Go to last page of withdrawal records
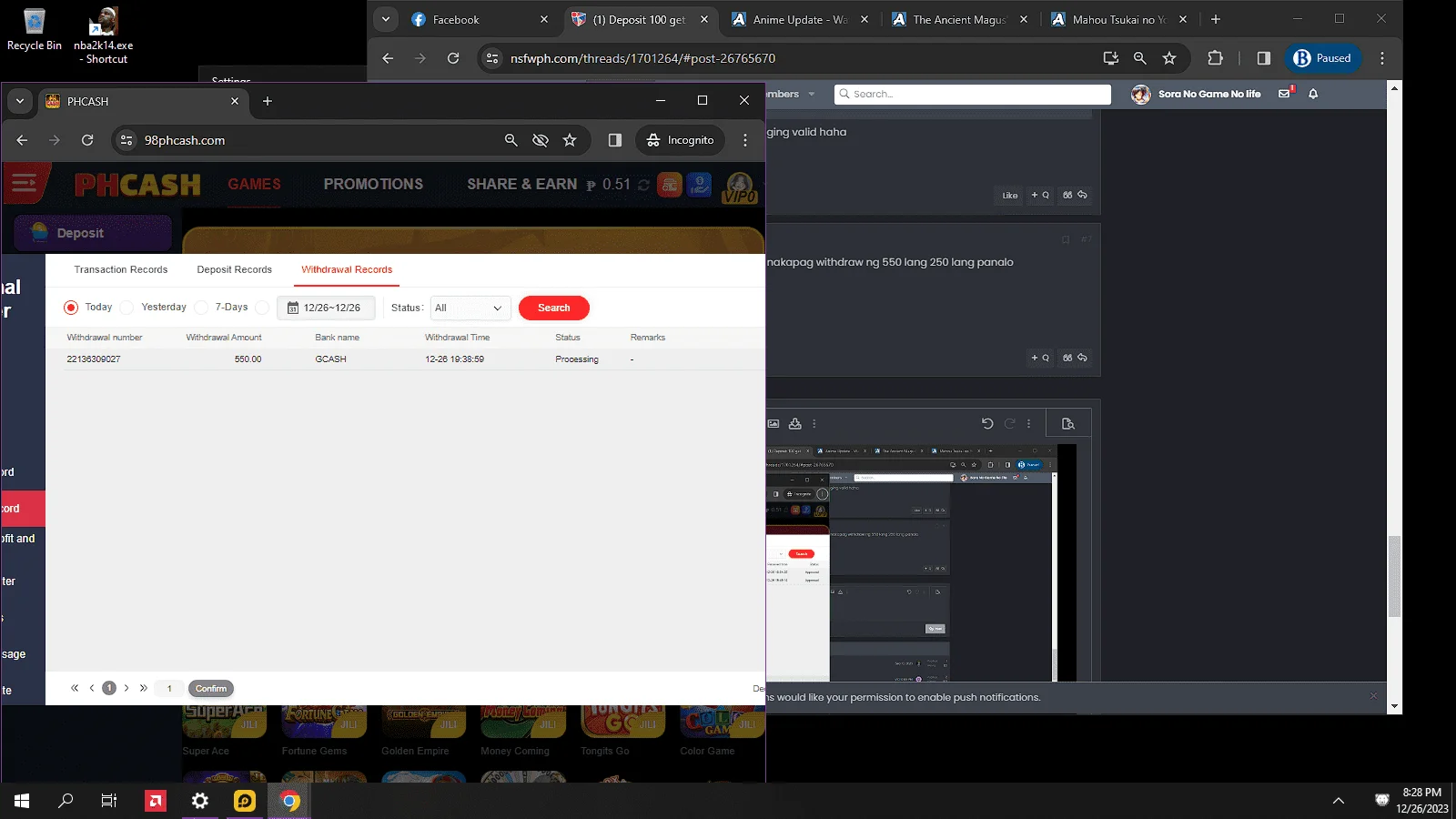 click(x=144, y=688)
